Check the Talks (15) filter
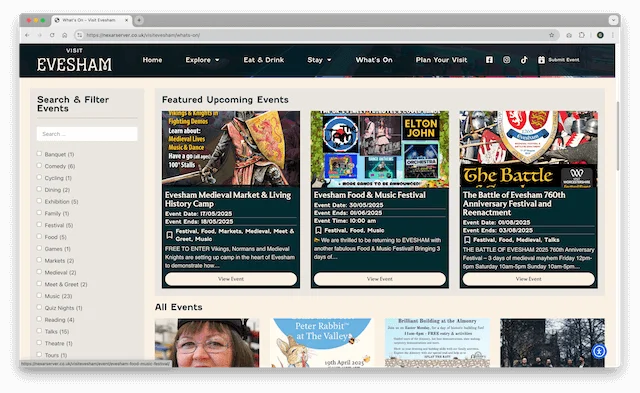Viewport: 640px width, 393px height. [39, 331]
